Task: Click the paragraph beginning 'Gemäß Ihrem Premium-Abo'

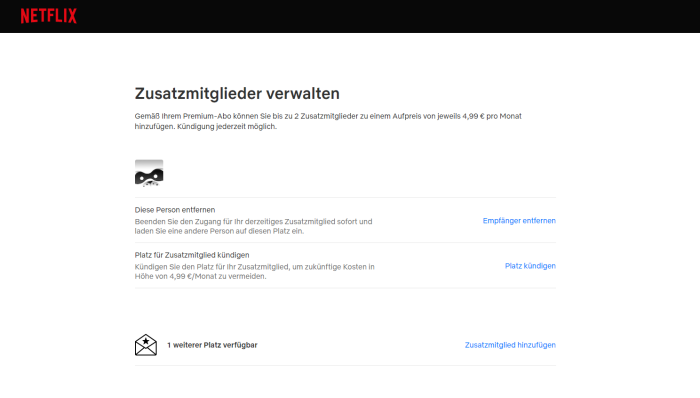Action: click(x=328, y=121)
